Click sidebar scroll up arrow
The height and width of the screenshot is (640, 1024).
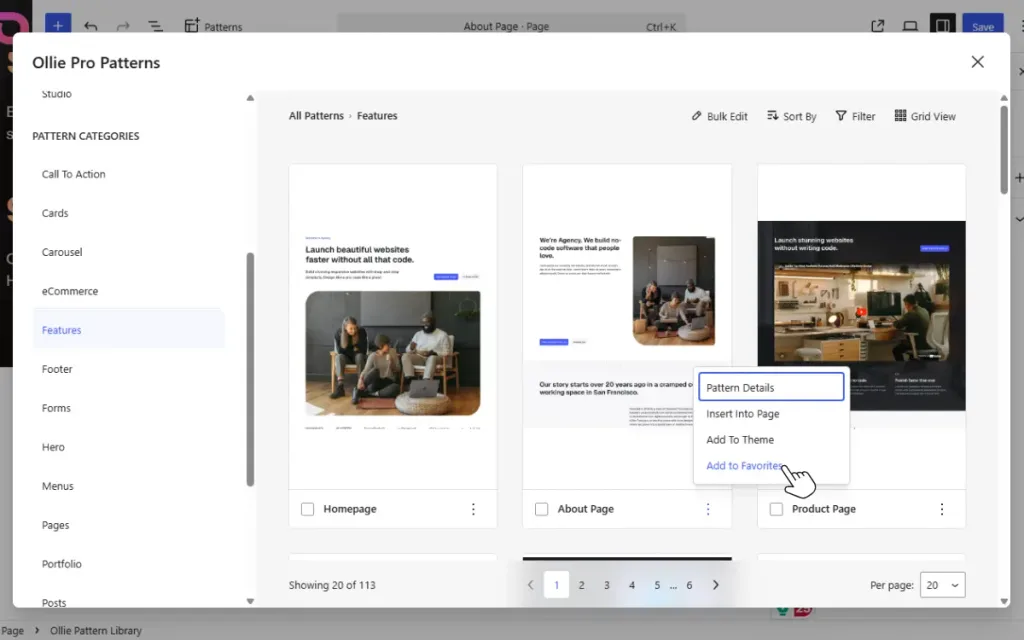250,98
